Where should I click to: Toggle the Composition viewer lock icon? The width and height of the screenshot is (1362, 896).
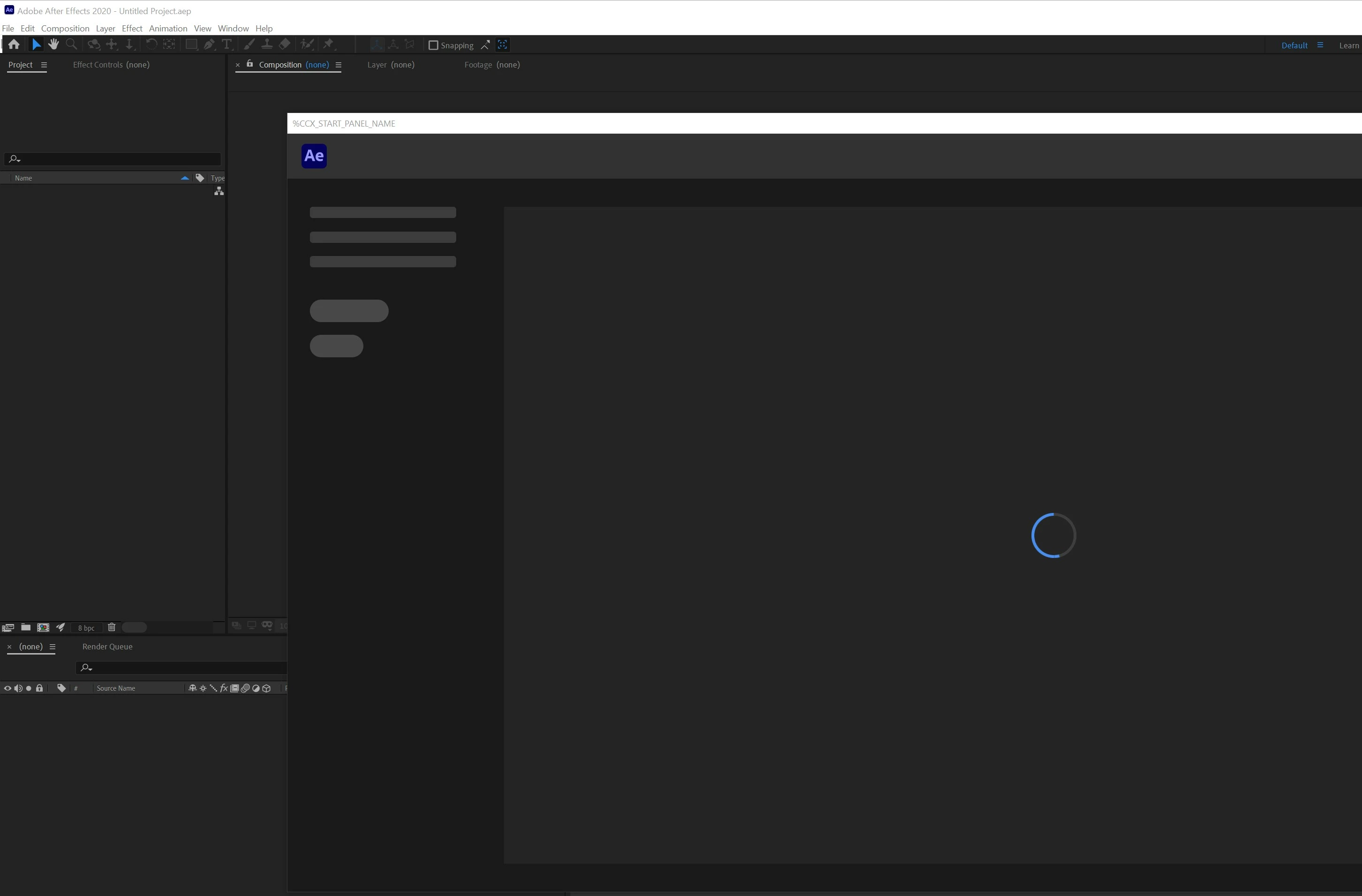(249, 64)
